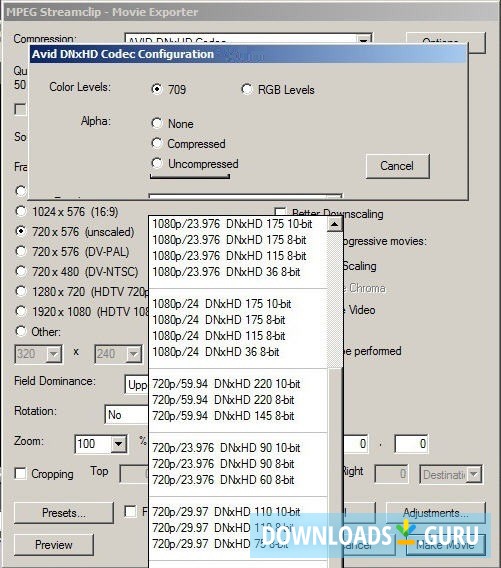The image size is (501, 568).
Task: Click Cancel in Avid DNxHD Codec Configuration
Action: pos(397,166)
